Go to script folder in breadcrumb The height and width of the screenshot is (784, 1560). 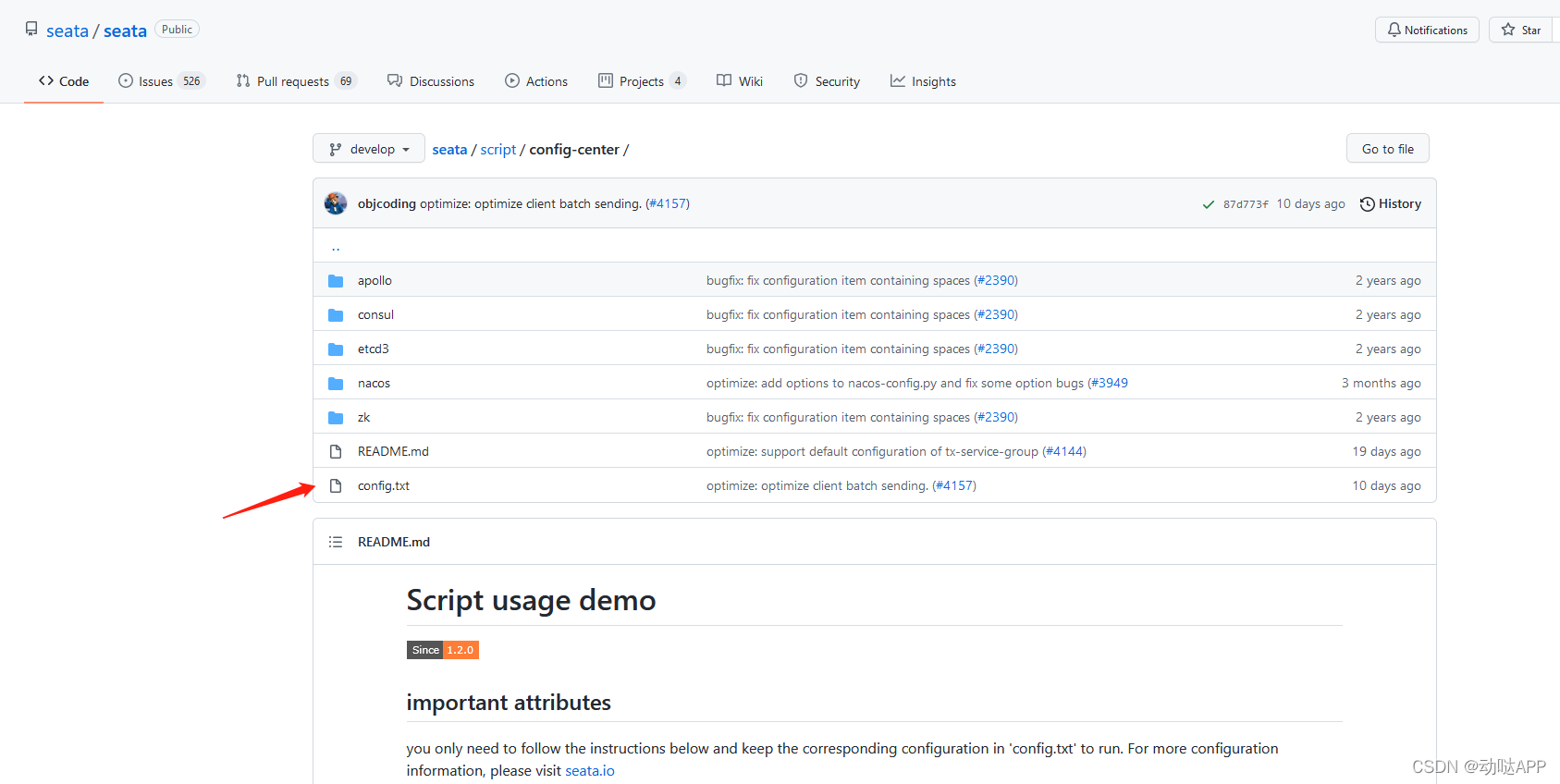498,150
